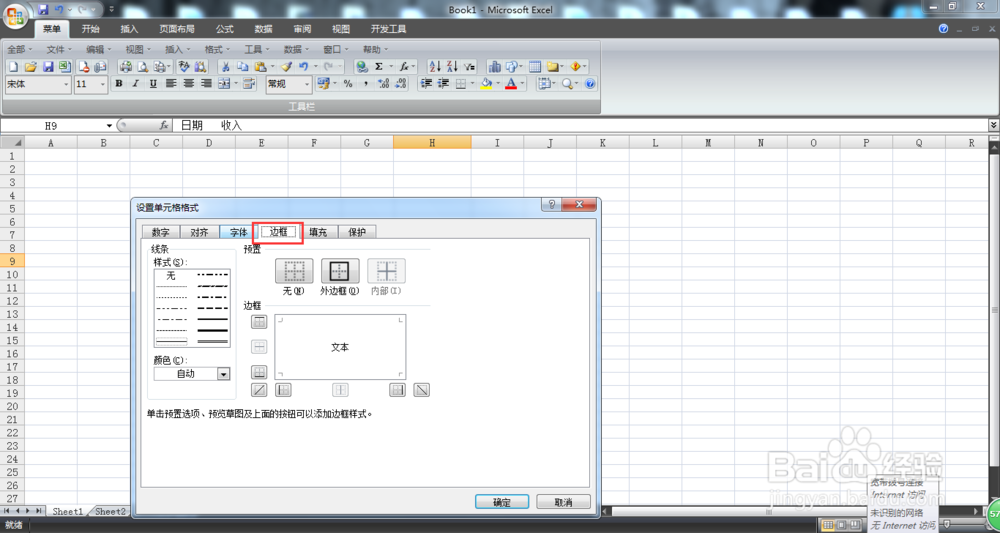
Task: Click the 确定 button
Action: (502, 502)
